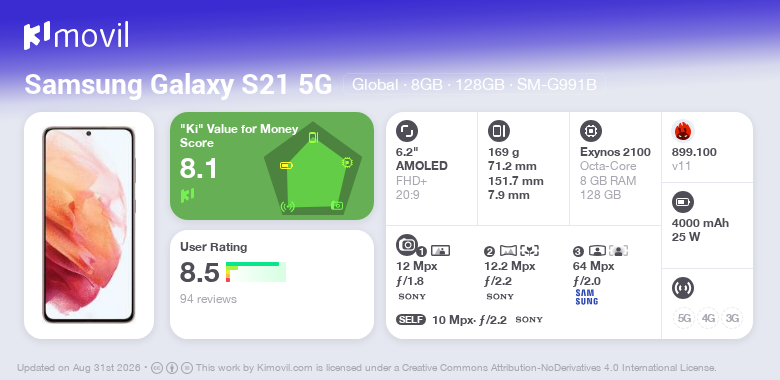Click the Creative Commons license icon

coord(156,368)
